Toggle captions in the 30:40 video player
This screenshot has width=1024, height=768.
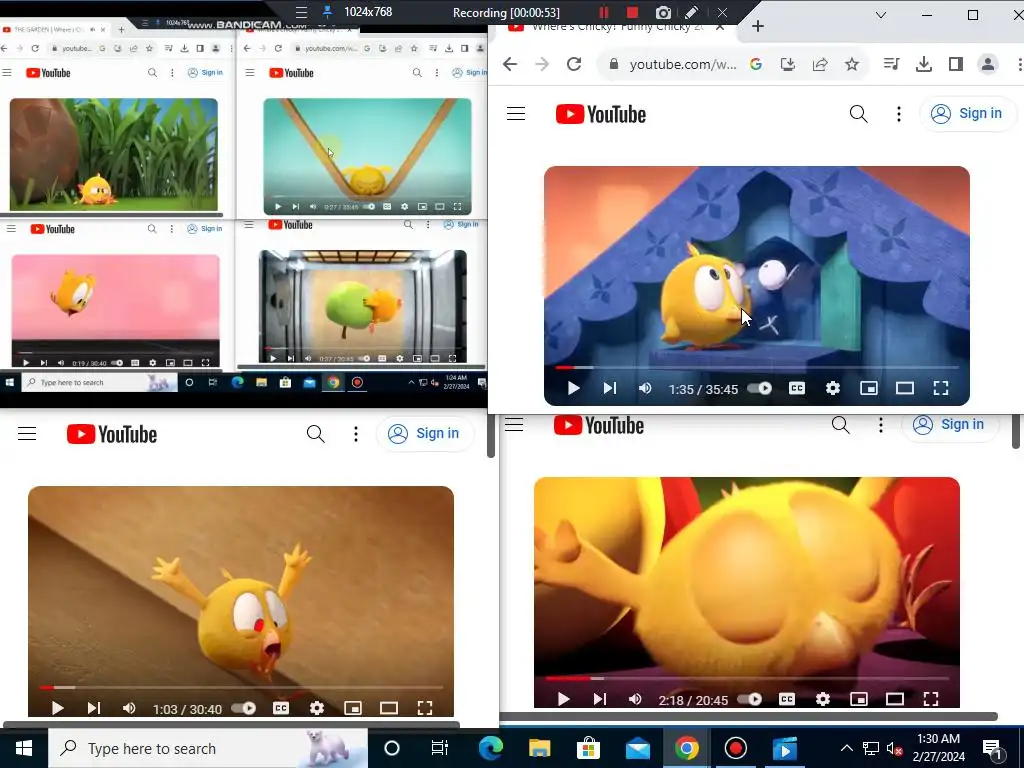(281, 709)
